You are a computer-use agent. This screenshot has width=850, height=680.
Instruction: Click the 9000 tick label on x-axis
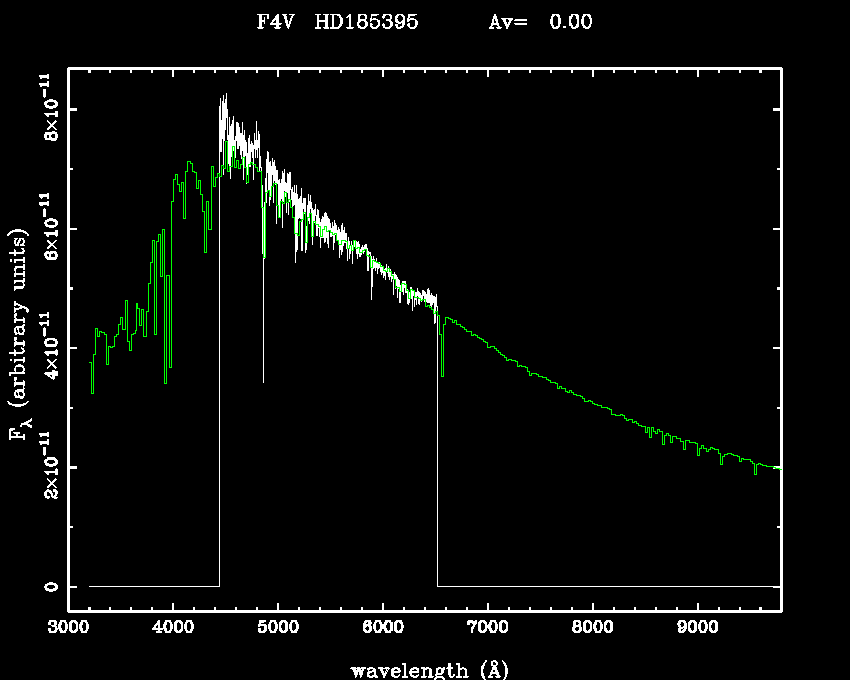696,628
